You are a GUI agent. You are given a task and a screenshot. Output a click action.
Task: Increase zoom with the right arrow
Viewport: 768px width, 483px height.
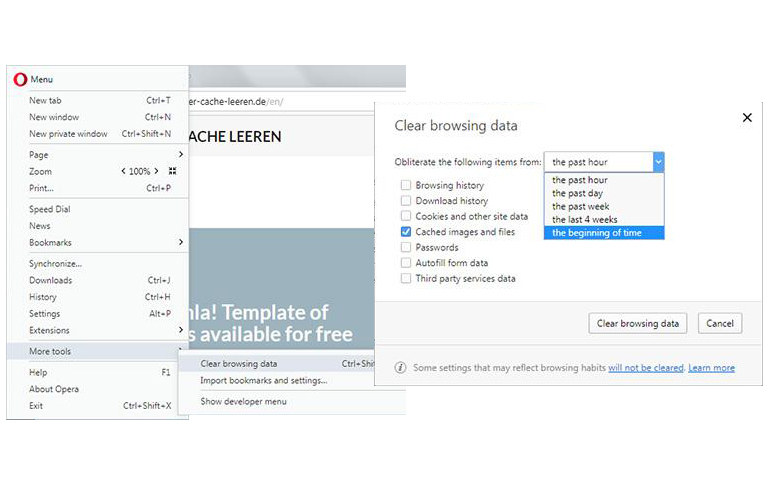tap(157, 171)
